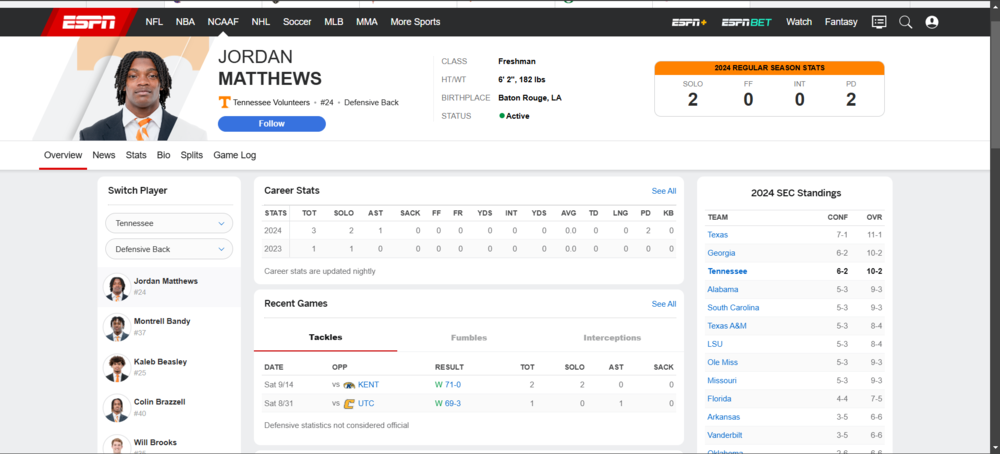
Task: Click See All for Career Stats
Action: coord(664,191)
